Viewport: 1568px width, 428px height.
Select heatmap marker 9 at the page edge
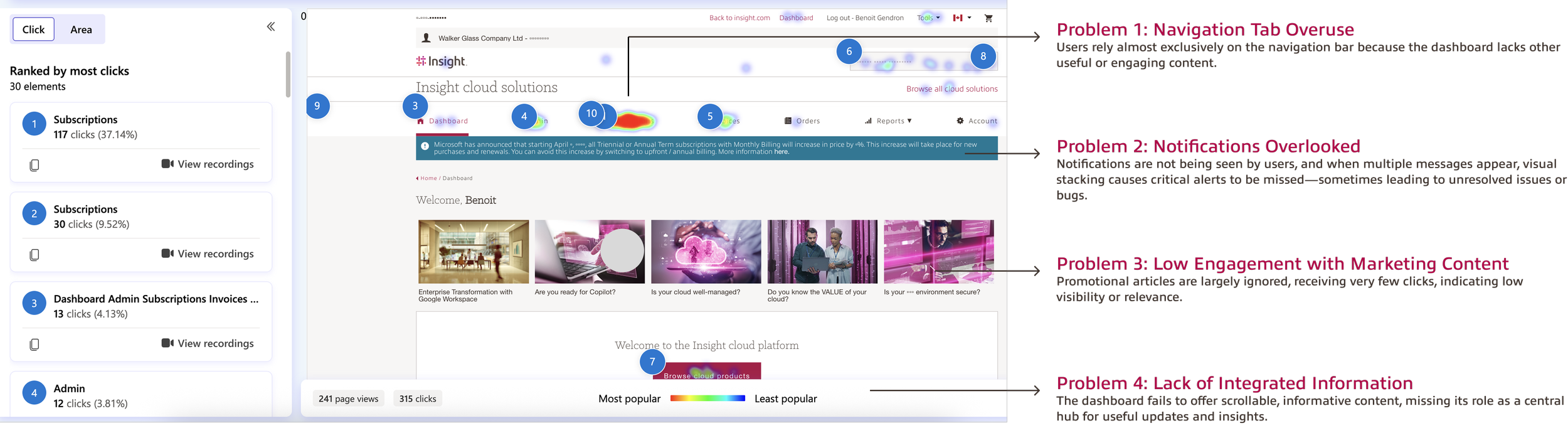pos(317,106)
